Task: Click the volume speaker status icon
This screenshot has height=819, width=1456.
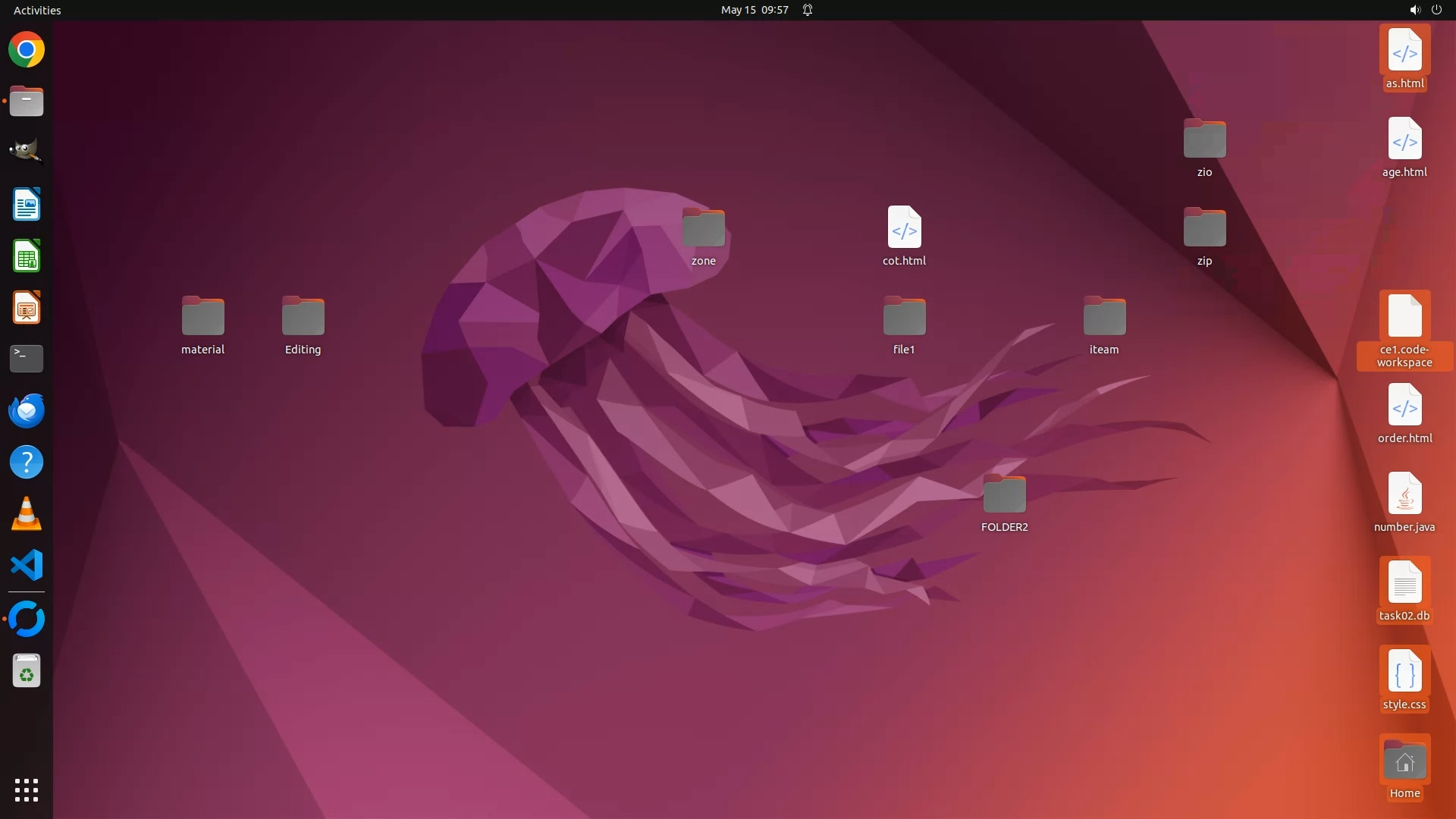Action: (x=1414, y=10)
